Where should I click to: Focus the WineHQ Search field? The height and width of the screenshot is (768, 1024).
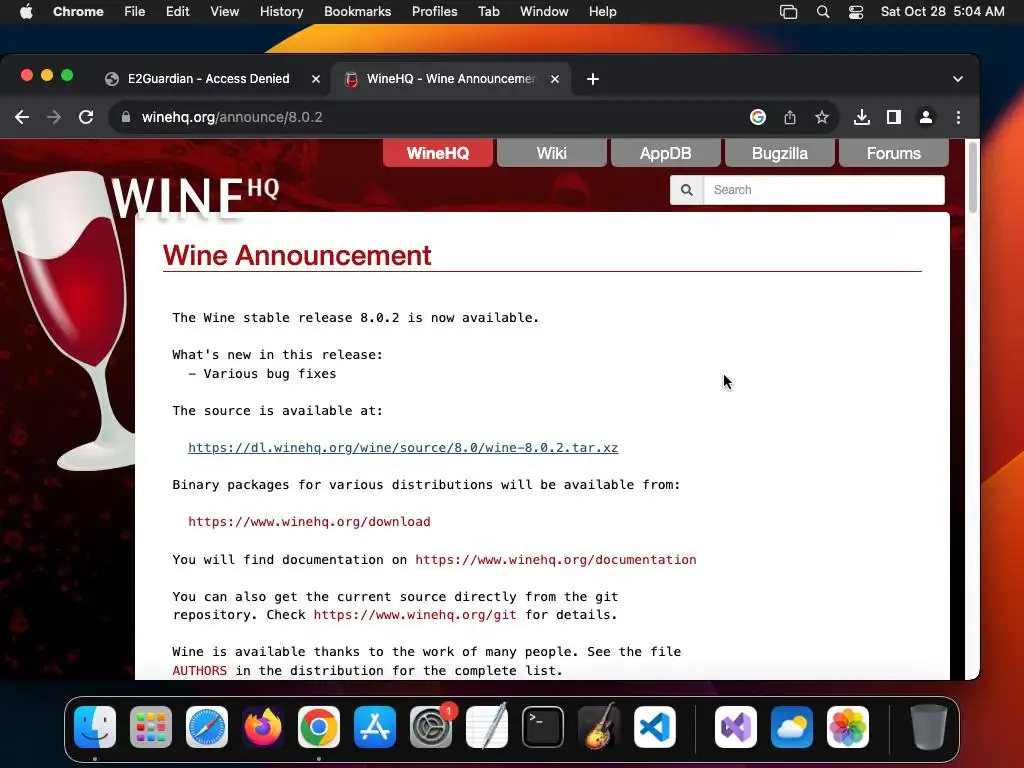[824, 190]
